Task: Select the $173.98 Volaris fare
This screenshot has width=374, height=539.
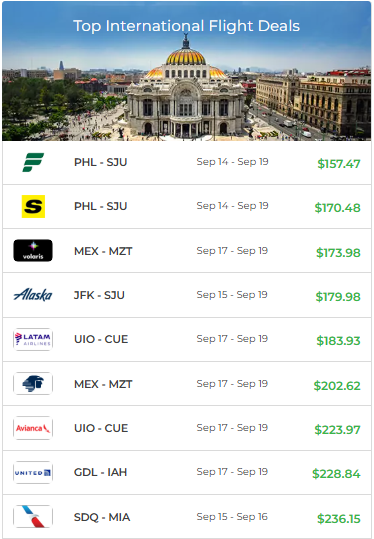Action: (338, 253)
